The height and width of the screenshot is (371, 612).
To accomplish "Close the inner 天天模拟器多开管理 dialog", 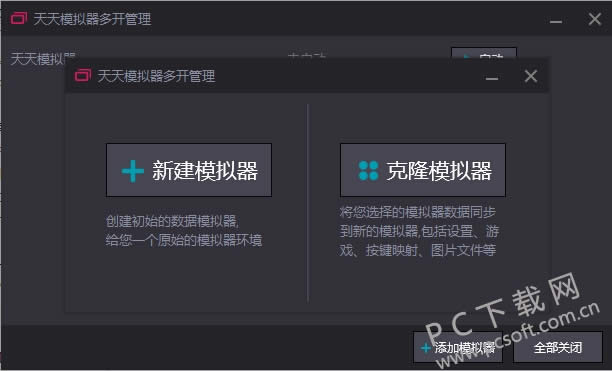I will tap(531, 76).
